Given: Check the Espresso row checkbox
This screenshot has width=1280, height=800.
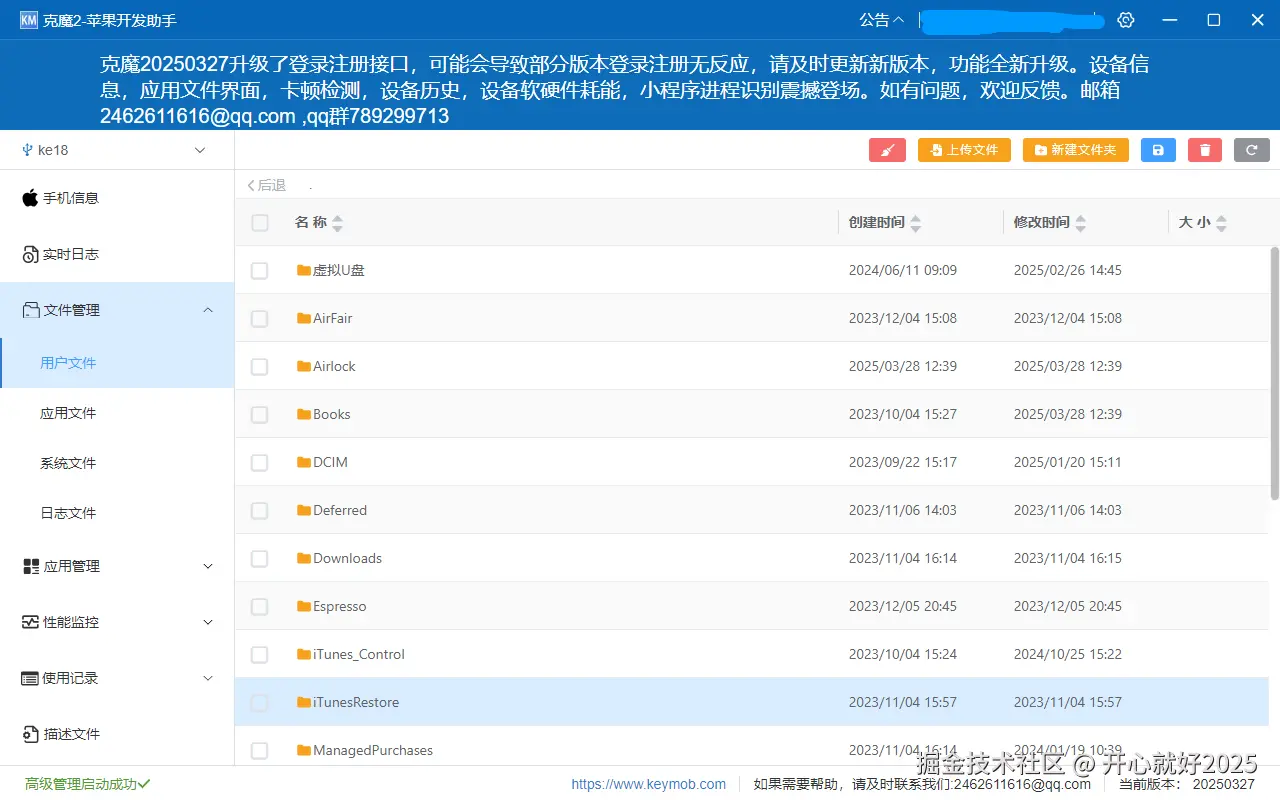Looking at the screenshot, I should (259, 607).
